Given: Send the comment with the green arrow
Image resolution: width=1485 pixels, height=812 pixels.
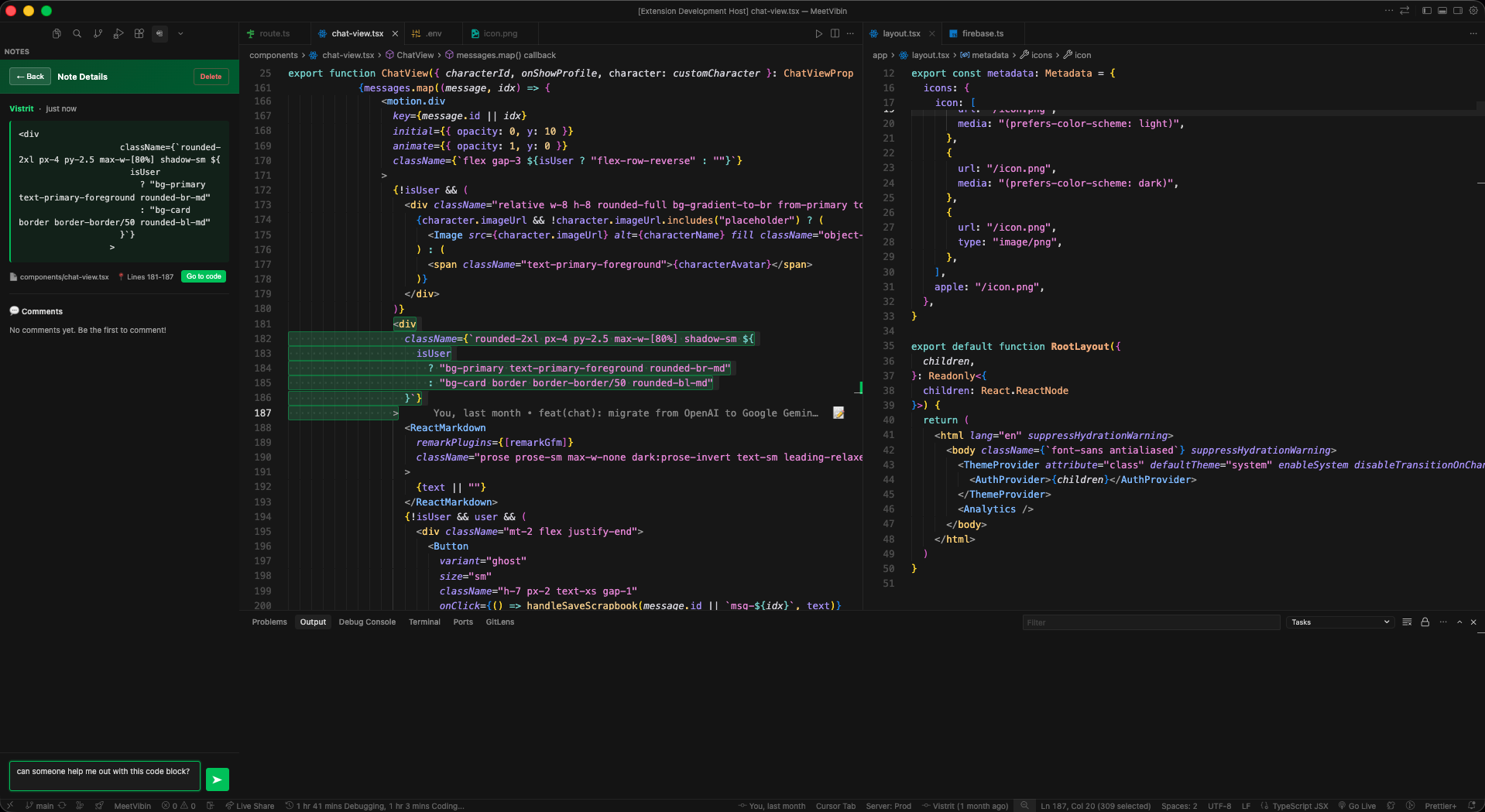Looking at the screenshot, I should (x=217, y=779).
